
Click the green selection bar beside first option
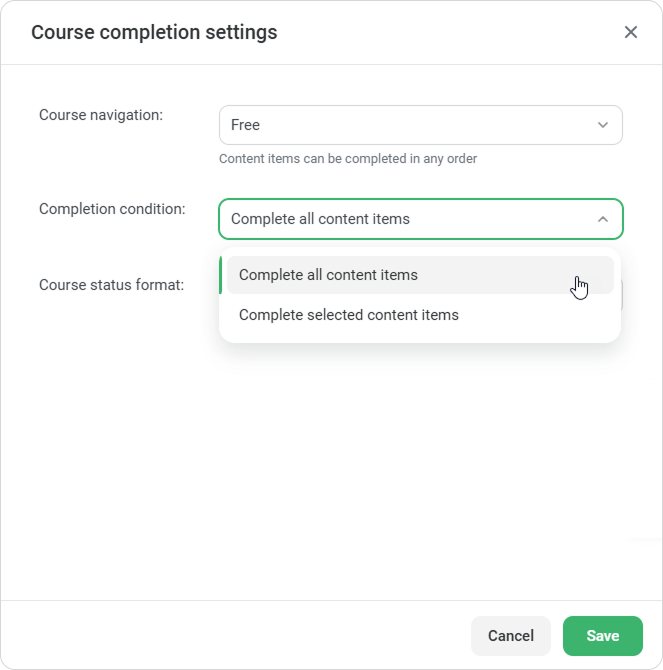(221, 275)
